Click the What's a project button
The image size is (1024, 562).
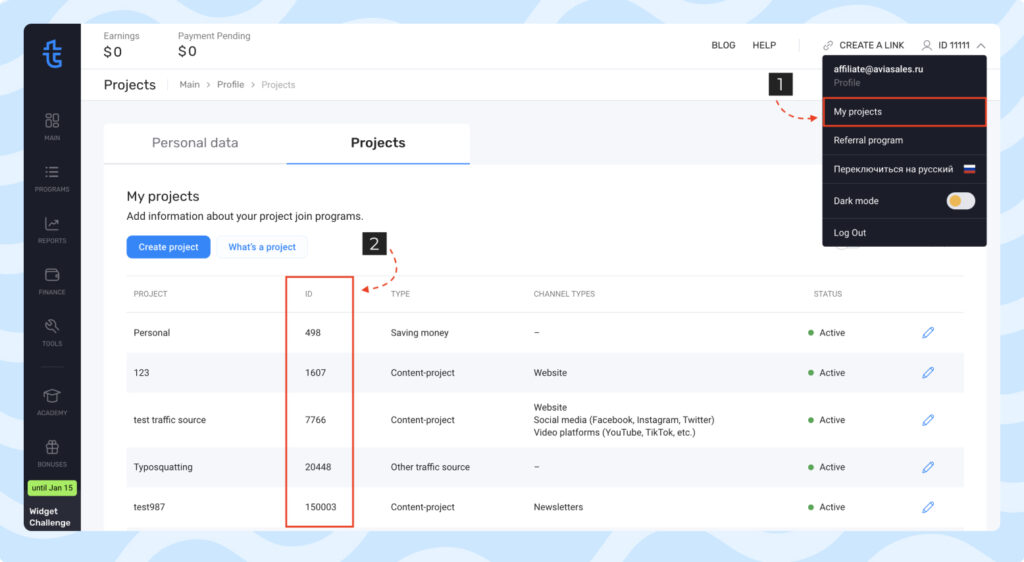point(262,247)
